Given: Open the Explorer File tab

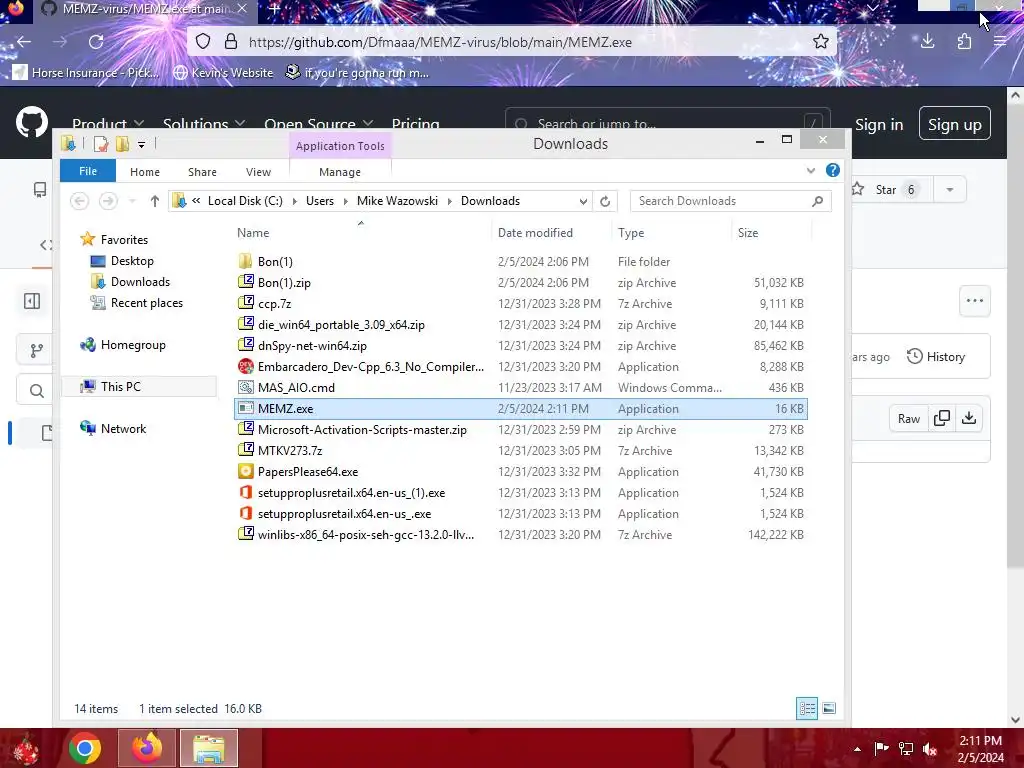Looking at the screenshot, I should [x=88, y=171].
